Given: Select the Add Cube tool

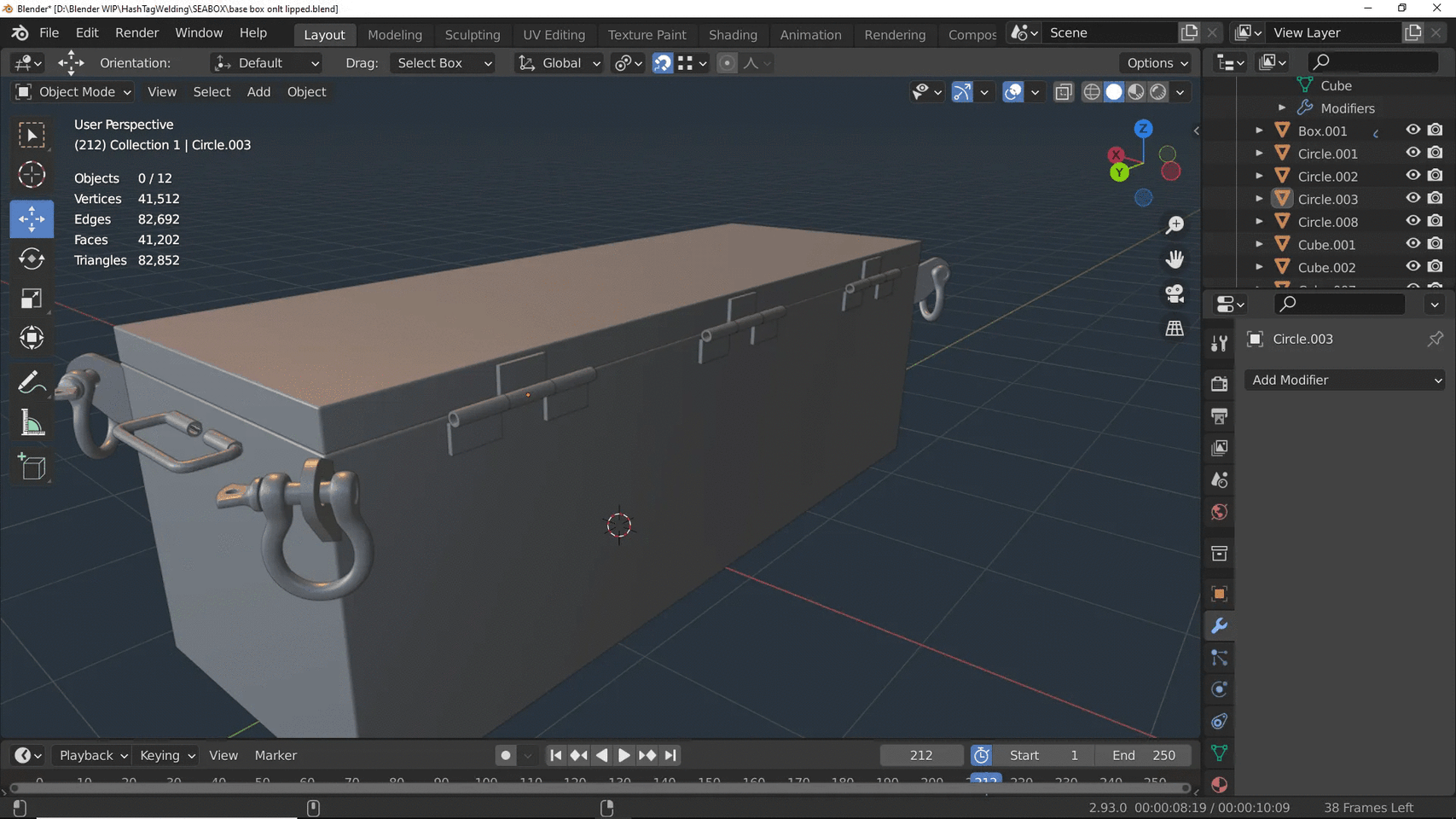Looking at the screenshot, I should tap(32, 467).
